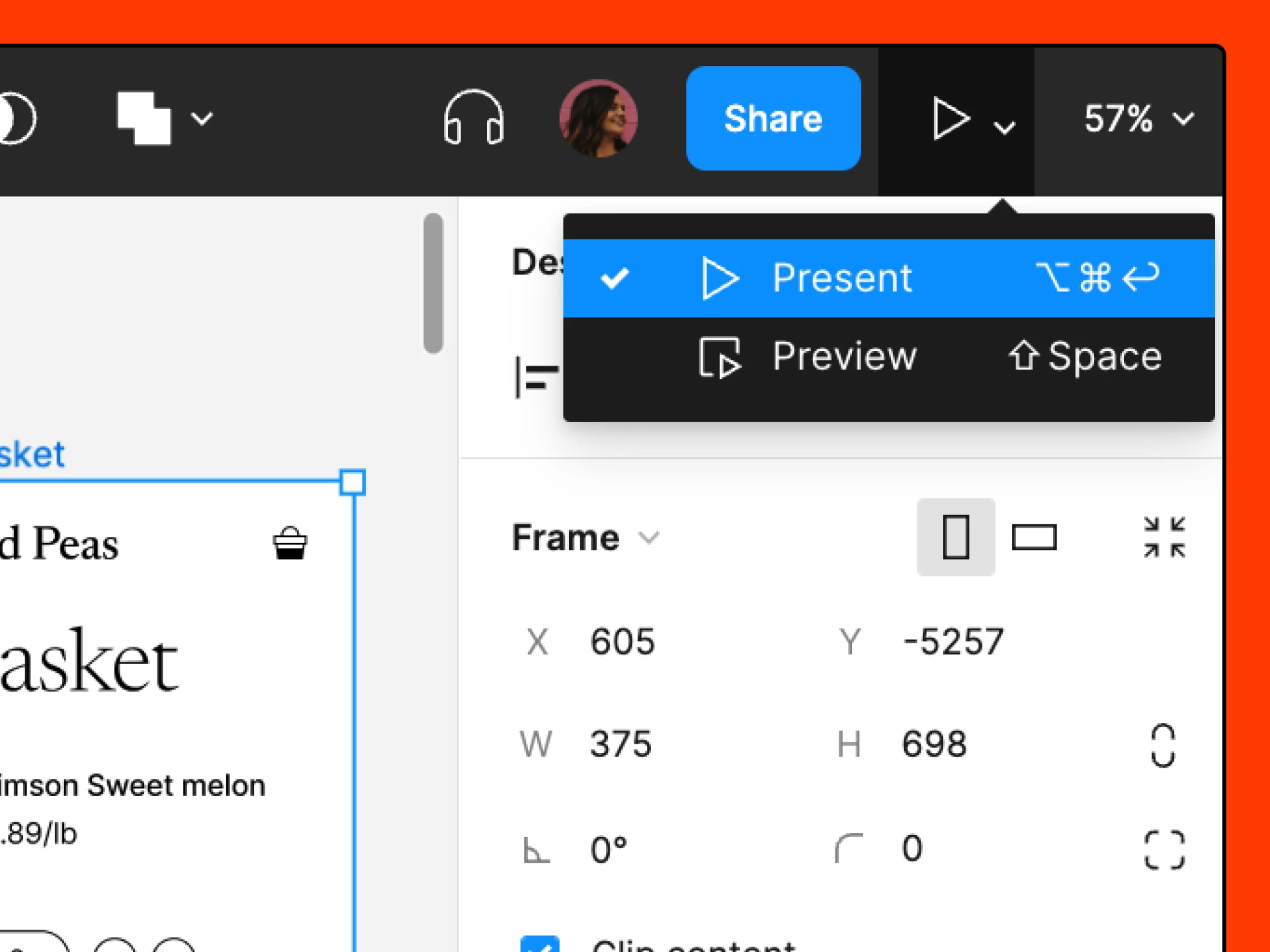The height and width of the screenshot is (952, 1270).
Task: Click the corner radius field 0
Action: coord(911,848)
